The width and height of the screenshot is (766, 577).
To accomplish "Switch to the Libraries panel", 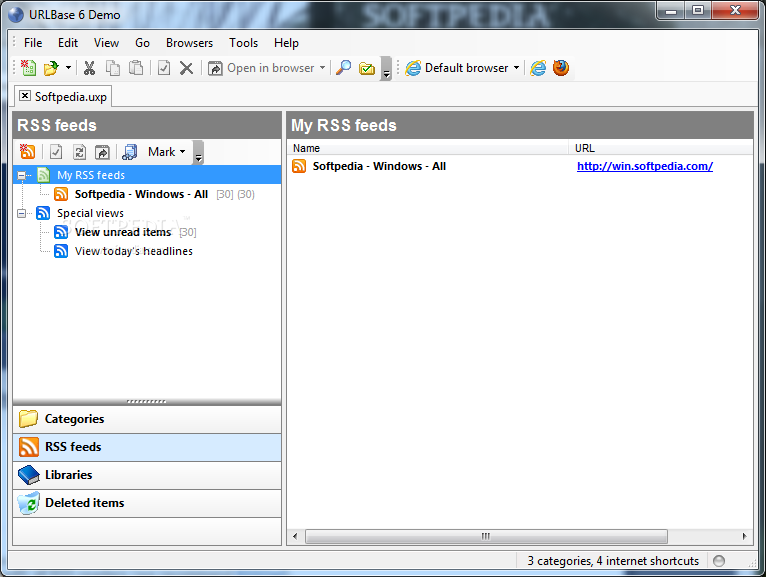I will coord(147,475).
